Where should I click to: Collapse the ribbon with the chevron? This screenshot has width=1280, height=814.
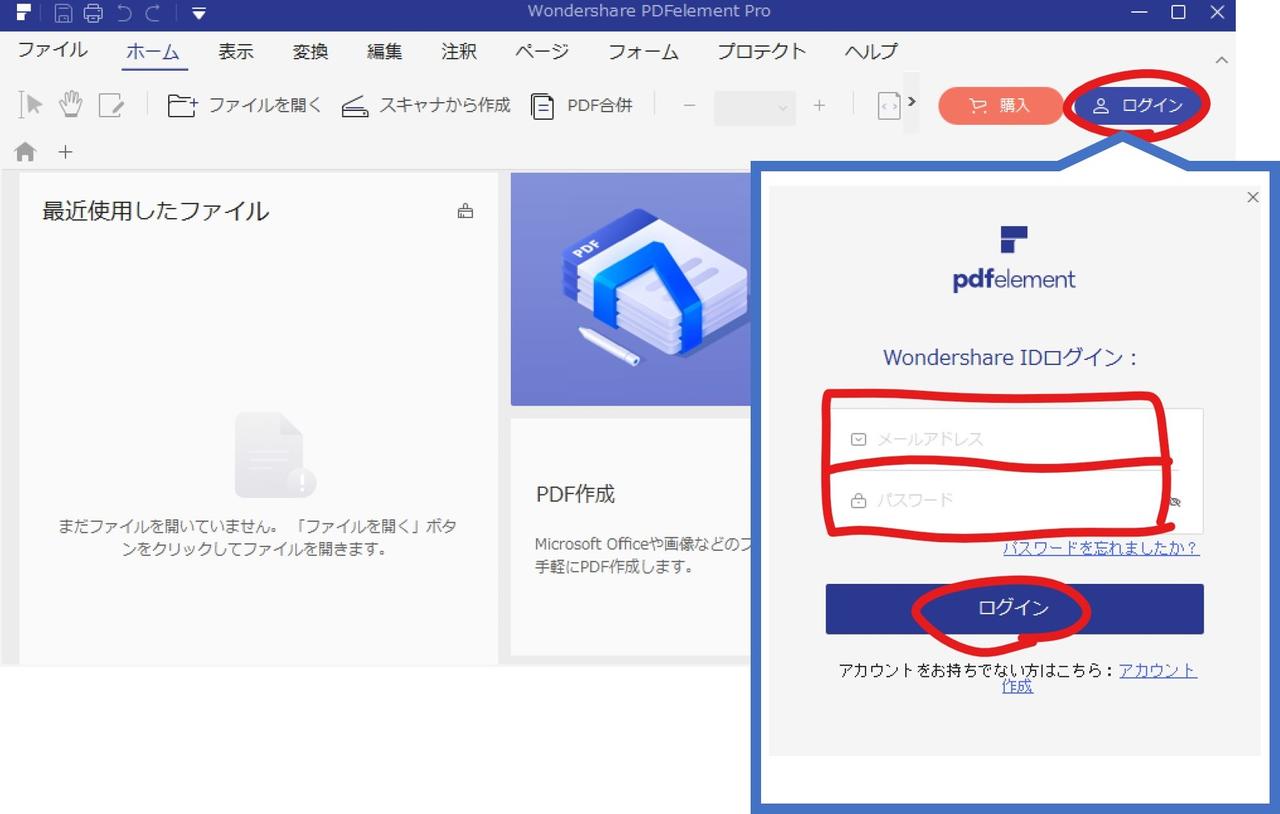tap(1221, 60)
